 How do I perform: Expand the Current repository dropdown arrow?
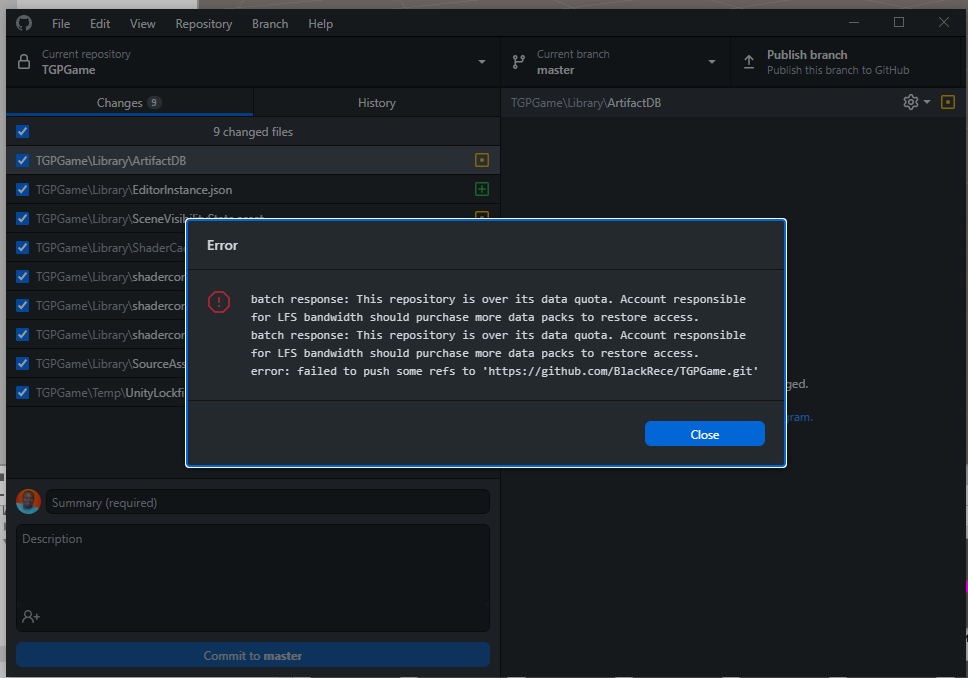pyautogui.click(x=482, y=62)
